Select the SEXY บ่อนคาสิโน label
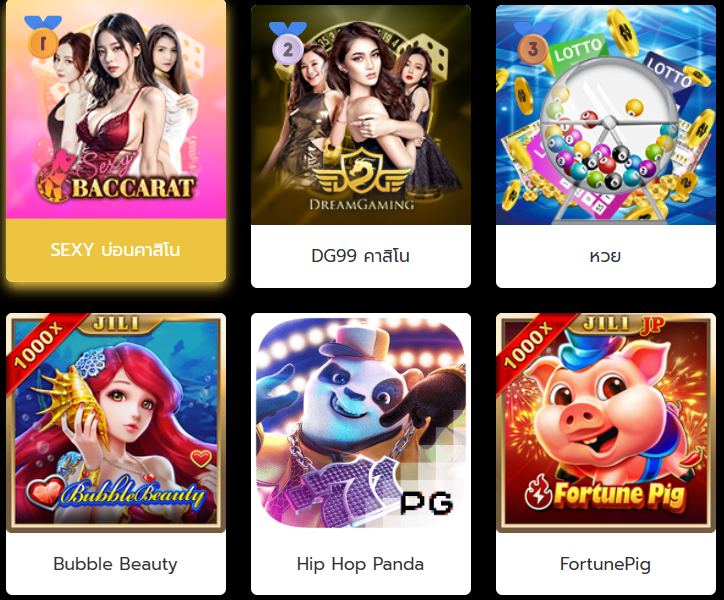 115,250
